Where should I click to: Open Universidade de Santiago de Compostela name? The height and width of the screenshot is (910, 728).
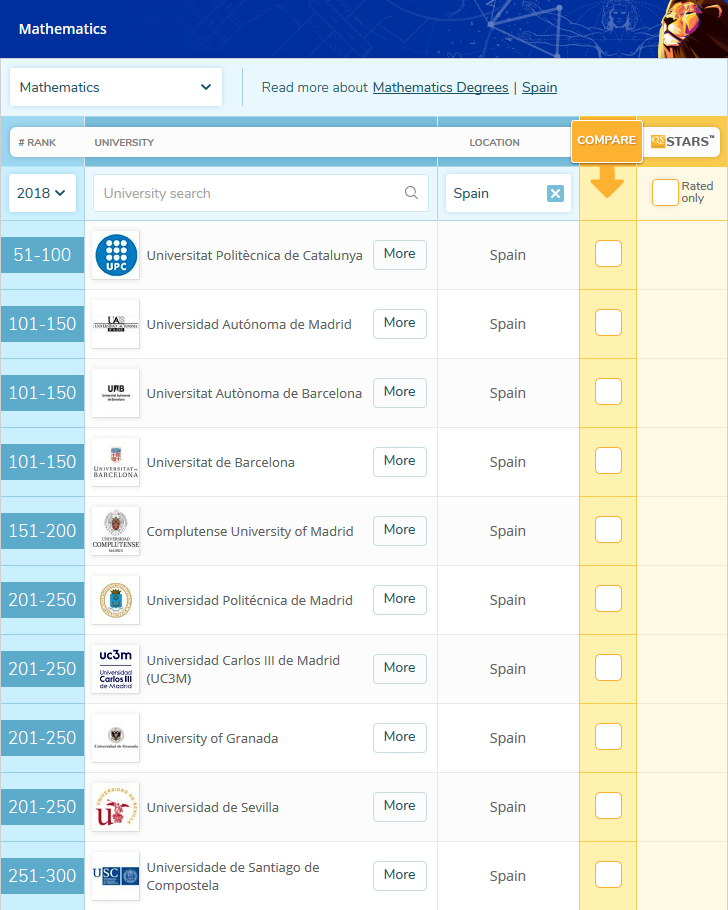pos(233,876)
